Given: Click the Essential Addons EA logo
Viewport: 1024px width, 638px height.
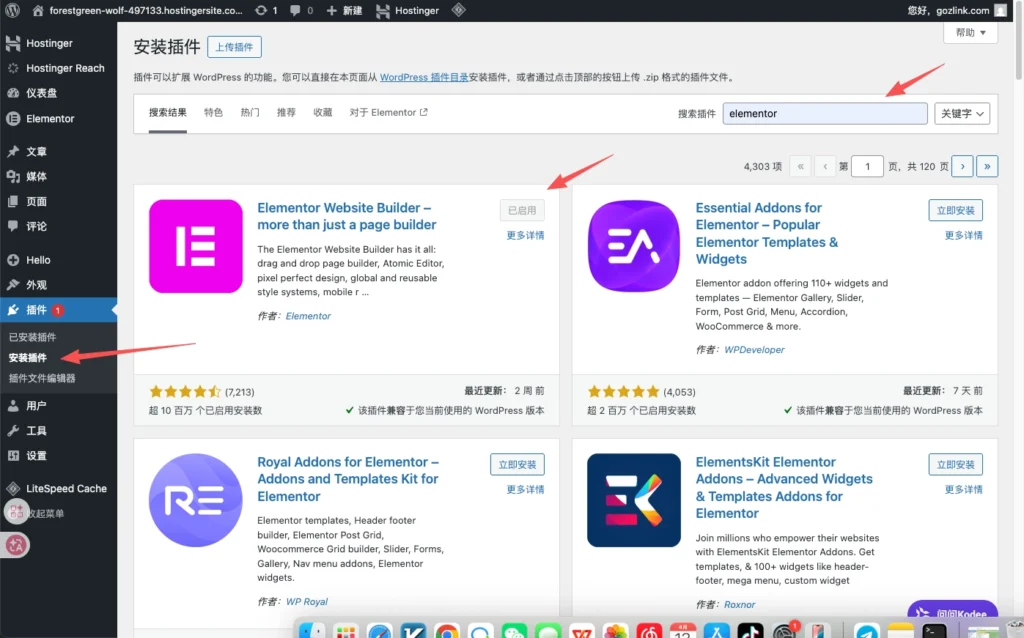Looking at the screenshot, I should [633, 246].
